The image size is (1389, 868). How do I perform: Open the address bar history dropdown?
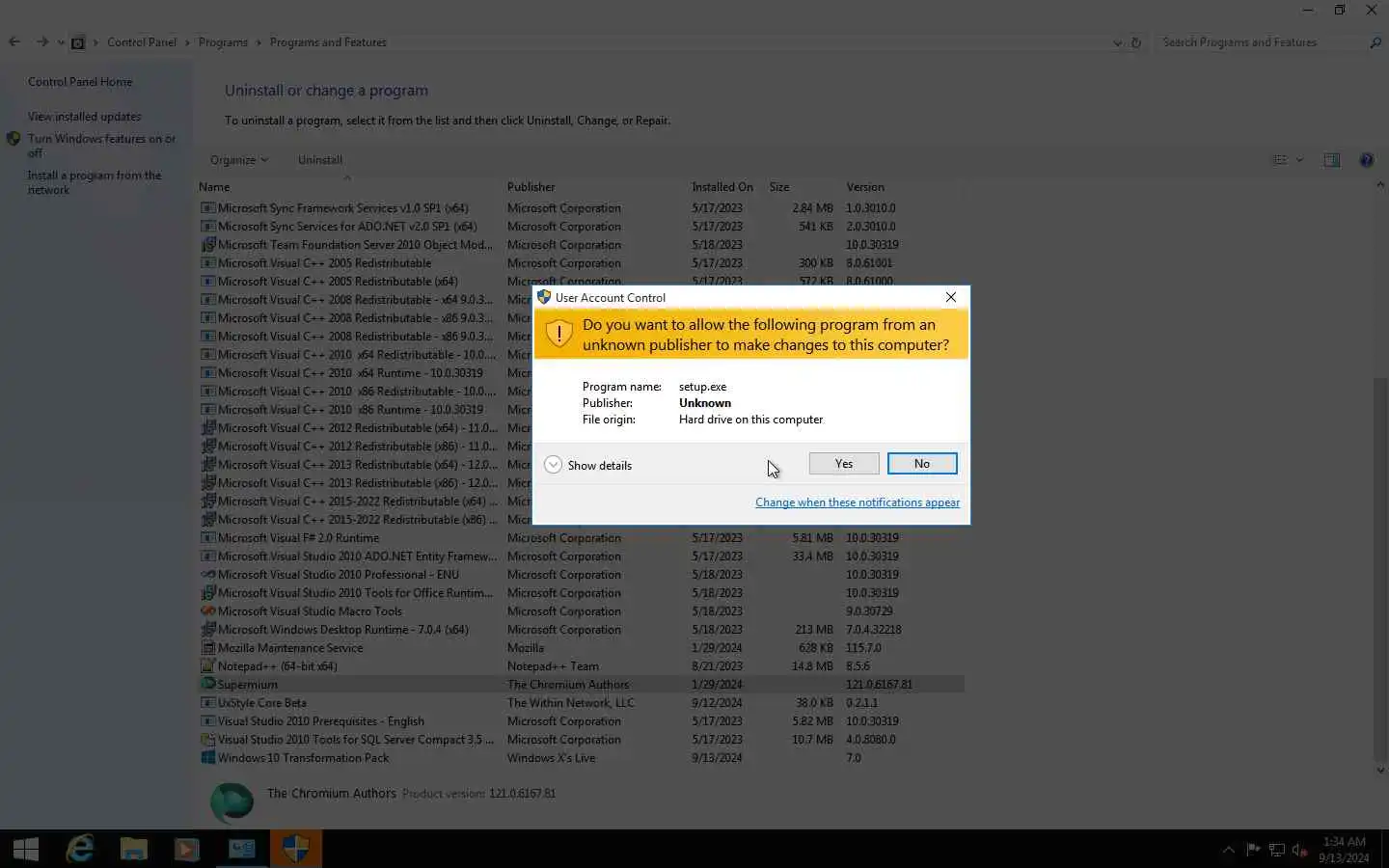(x=1117, y=42)
